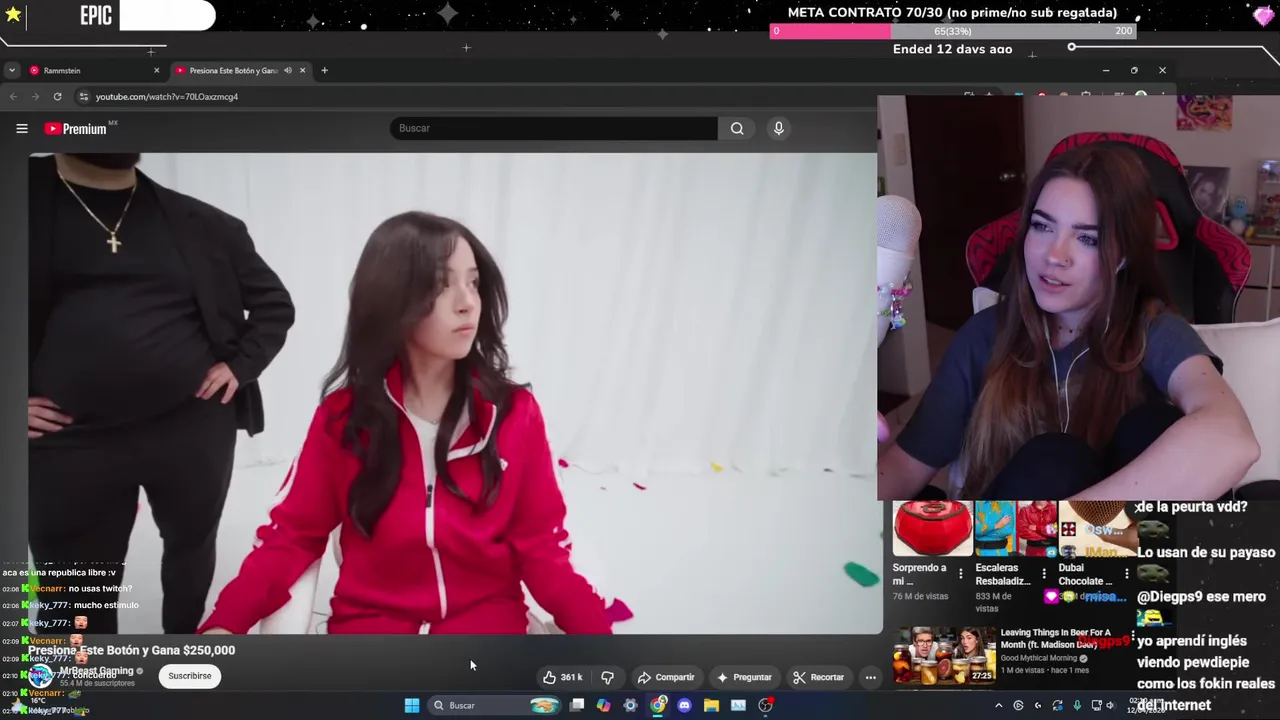
Task: Click the youtube.com address bar URL
Action: pyautogui.click(x=167, y=97)
